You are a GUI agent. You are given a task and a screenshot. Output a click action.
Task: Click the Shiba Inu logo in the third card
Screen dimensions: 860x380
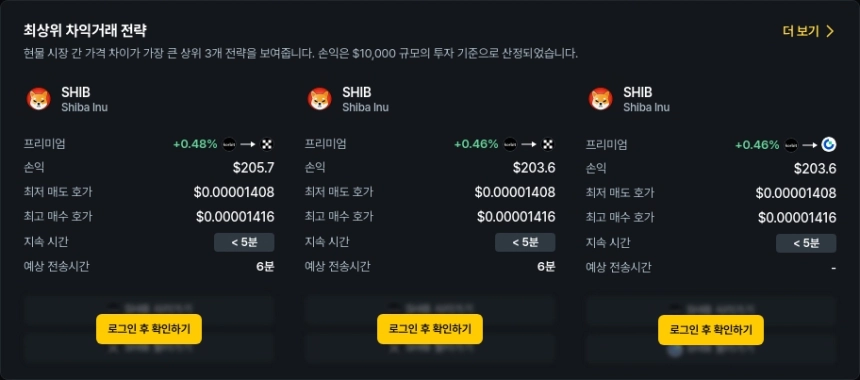click(x=601, y=99)
